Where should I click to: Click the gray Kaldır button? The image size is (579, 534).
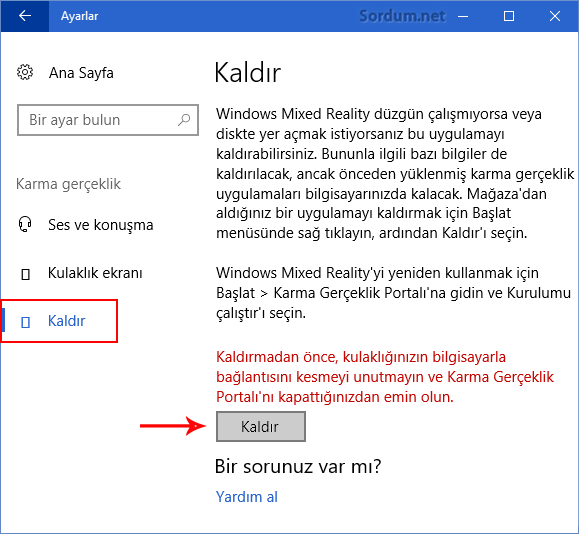[x=261, y=427]
